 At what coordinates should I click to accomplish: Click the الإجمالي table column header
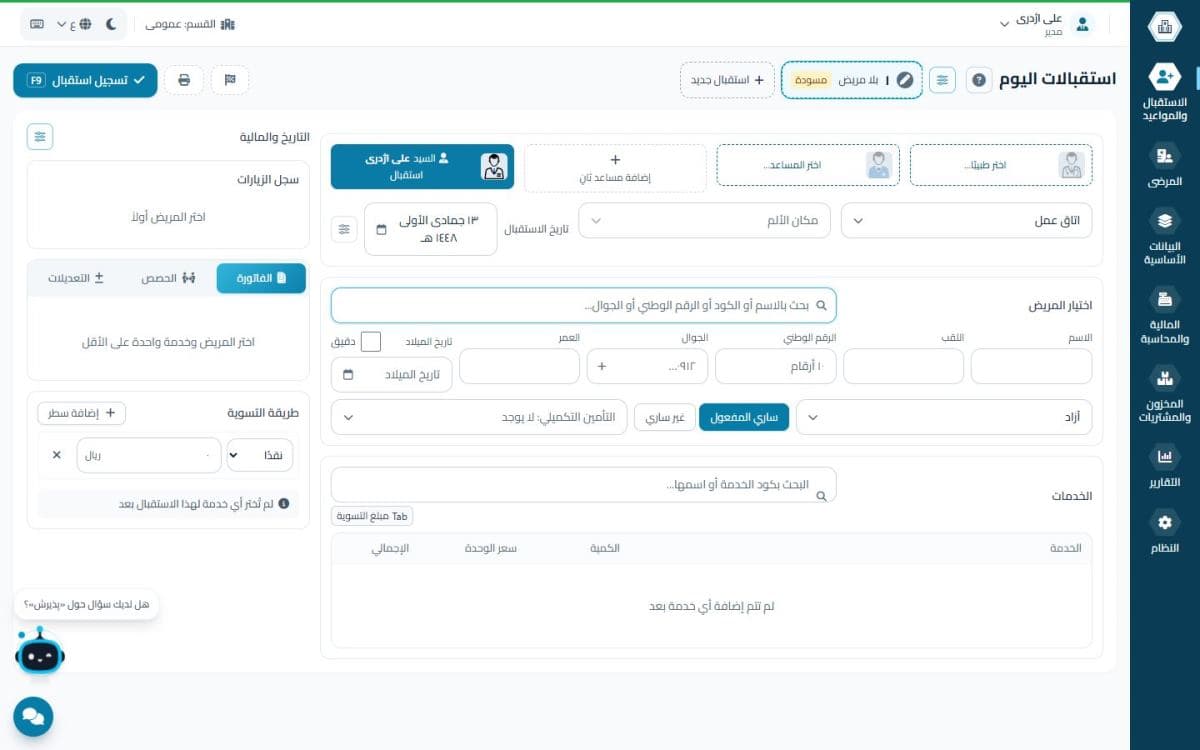[x=390, y=548]
